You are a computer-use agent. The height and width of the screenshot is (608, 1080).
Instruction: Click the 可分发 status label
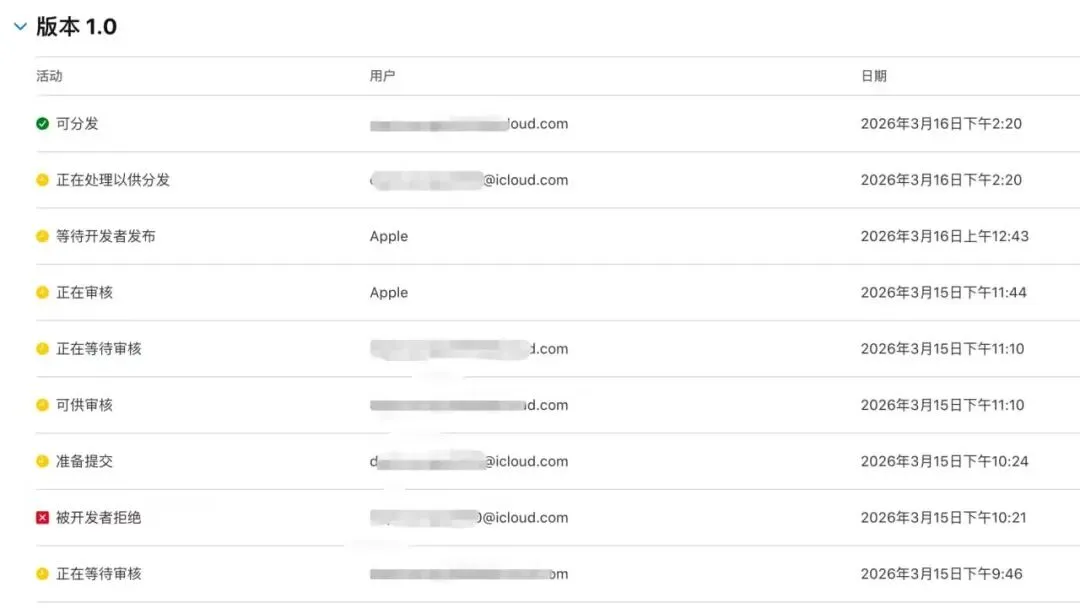pyautogui.click(x=77, y=124)
